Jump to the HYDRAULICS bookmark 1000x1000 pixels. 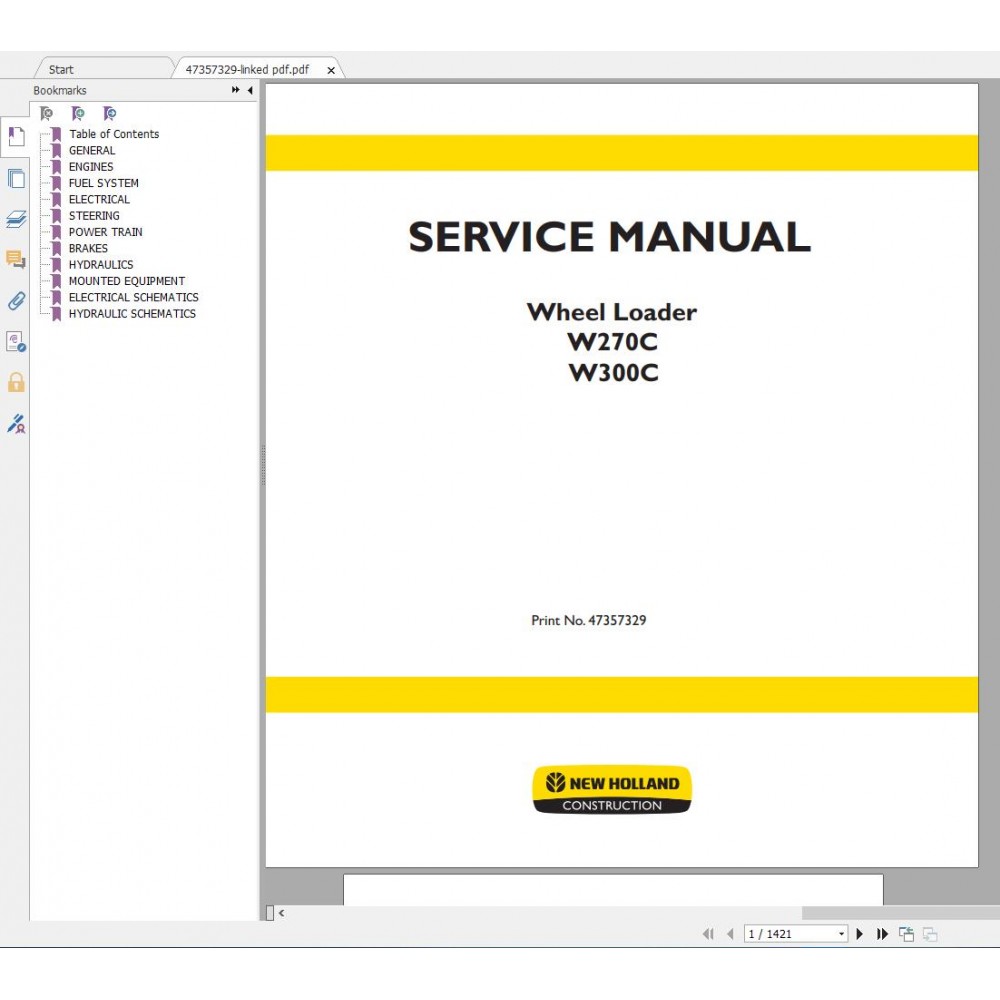pos(101,265)
